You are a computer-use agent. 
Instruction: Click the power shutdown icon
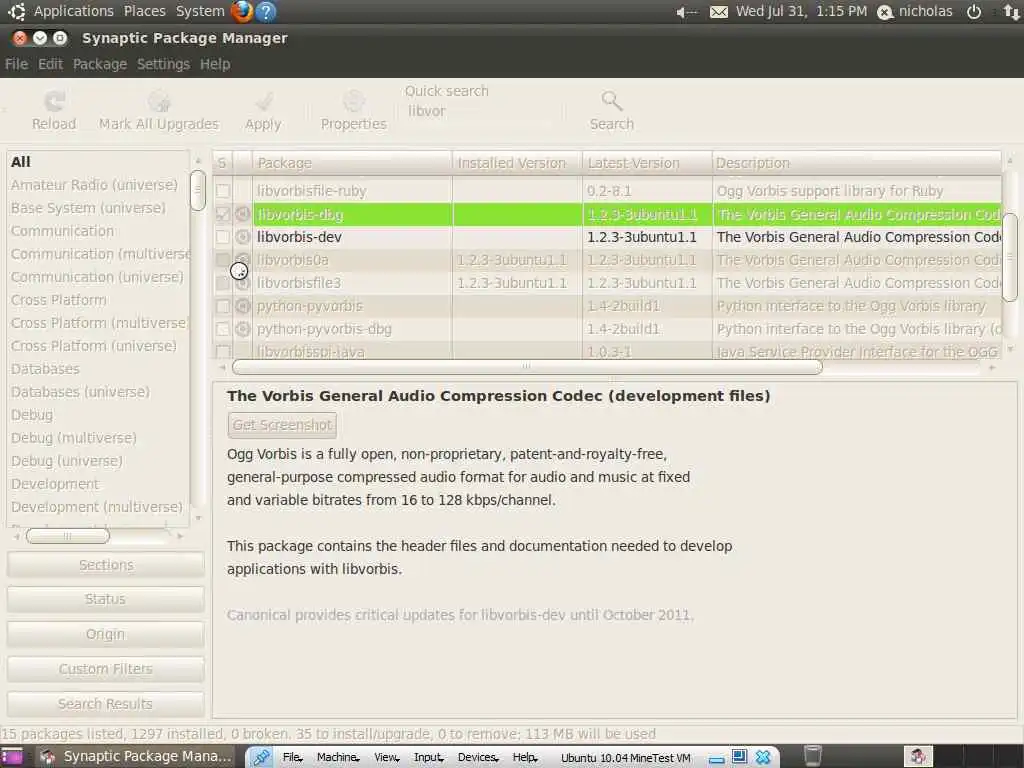974,12
